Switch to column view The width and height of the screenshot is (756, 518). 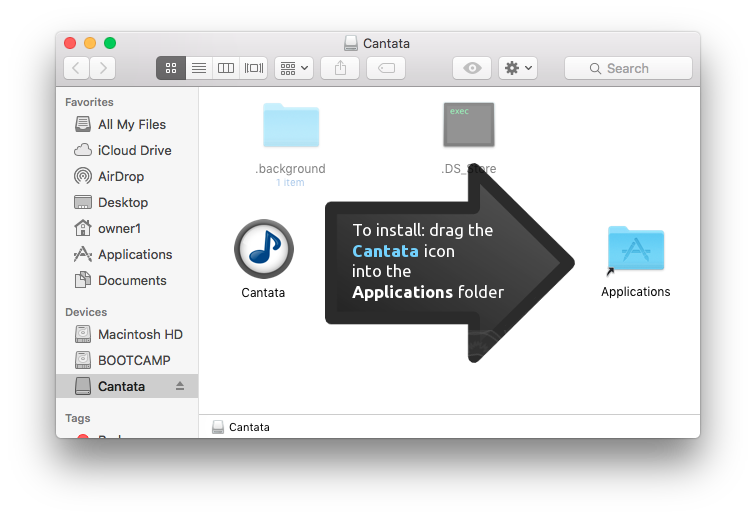[x=226, y=68]
